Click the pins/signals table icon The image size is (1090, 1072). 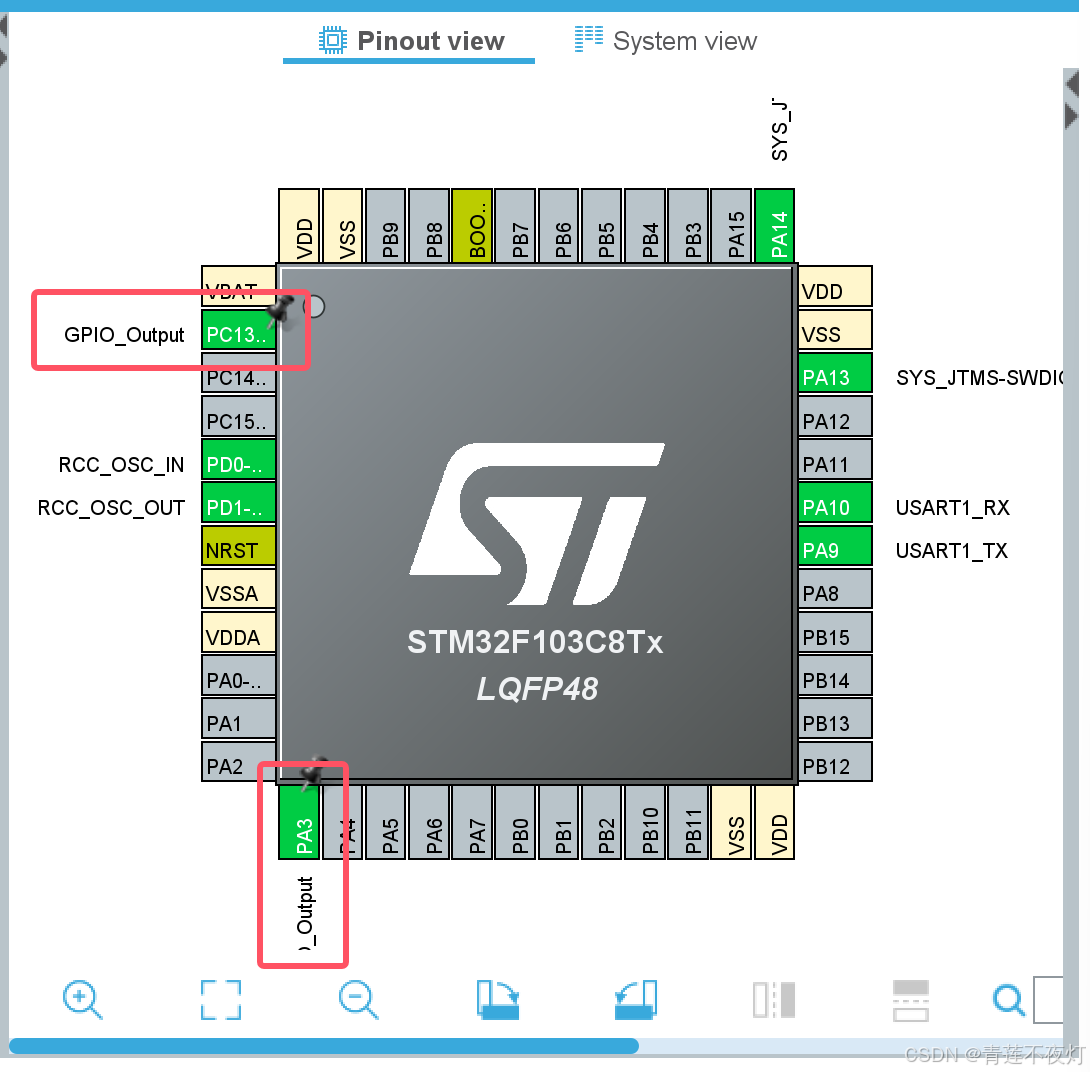910,1000
